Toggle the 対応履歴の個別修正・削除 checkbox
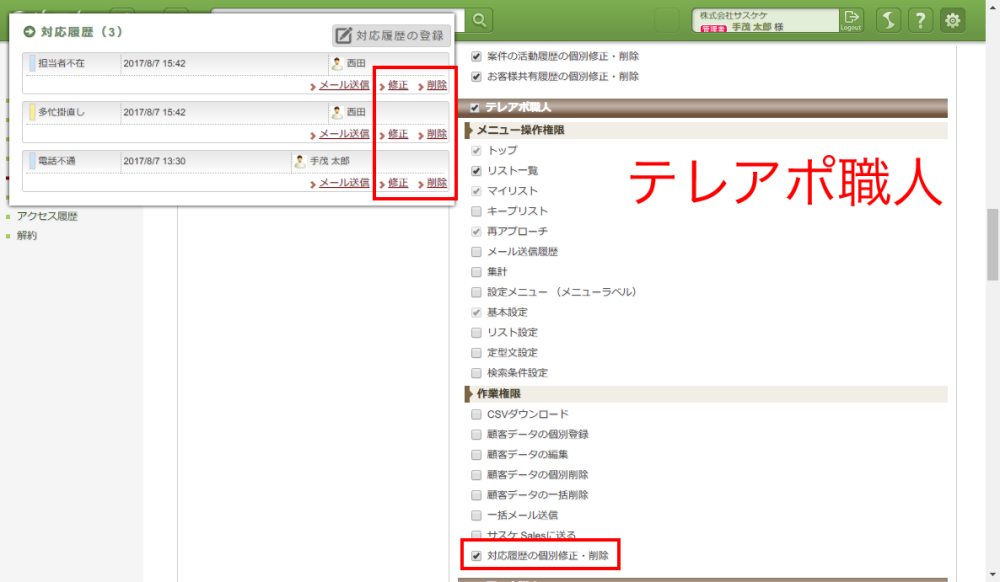Image resolution: width=1000 pixels, height=582 pixels. click(x=477, y=555)
